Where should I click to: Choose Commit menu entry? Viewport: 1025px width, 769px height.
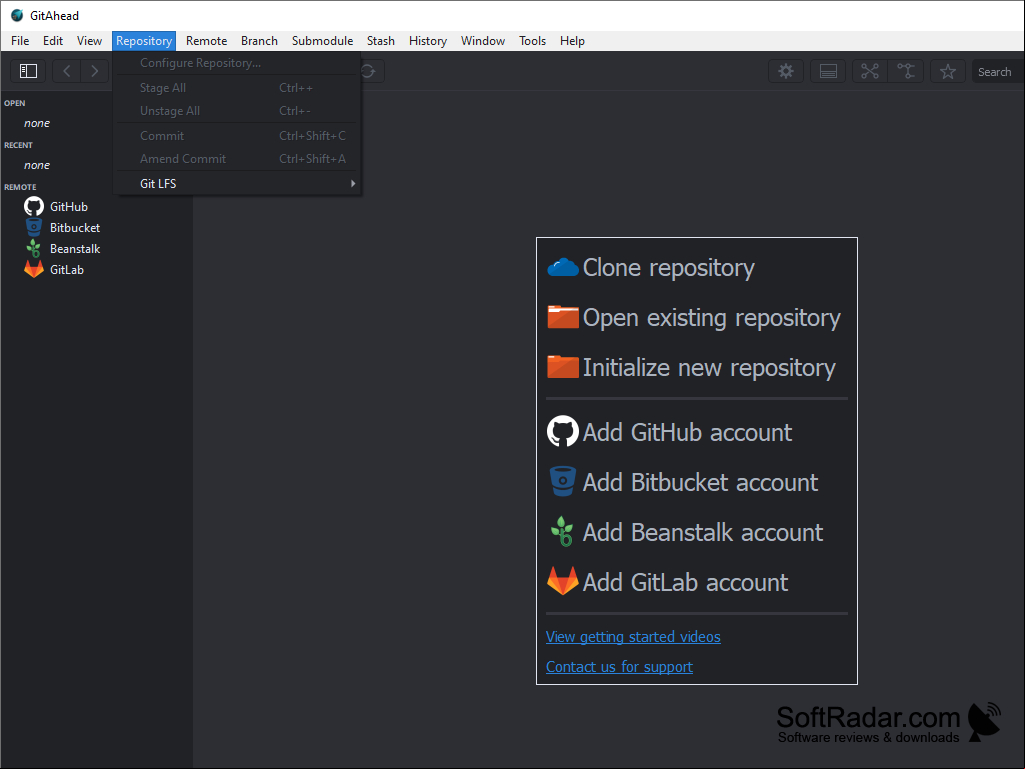point(237,135)
